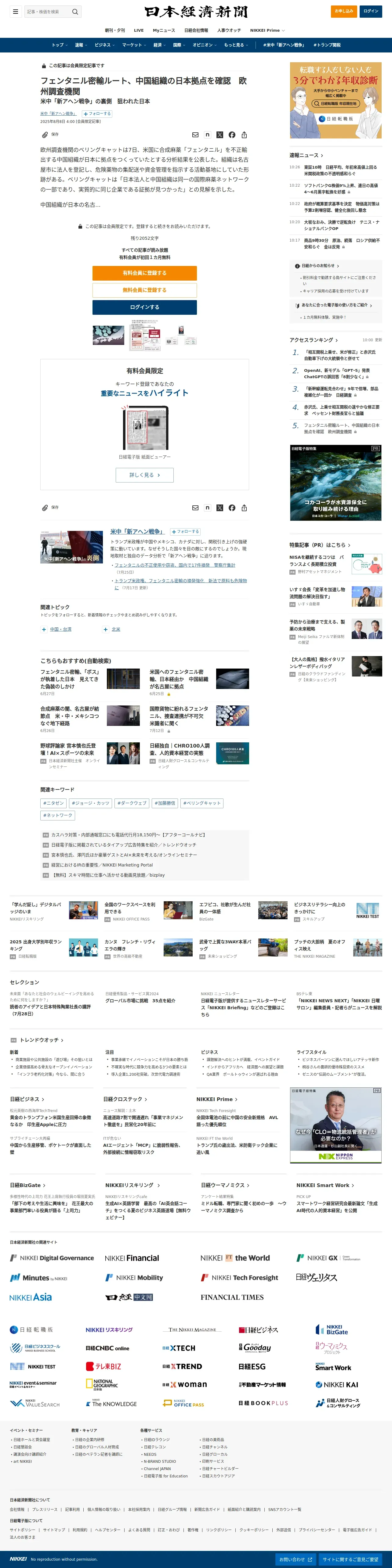
Task: Open the #ニタゼン keyword tag
Action: [53, 803]
